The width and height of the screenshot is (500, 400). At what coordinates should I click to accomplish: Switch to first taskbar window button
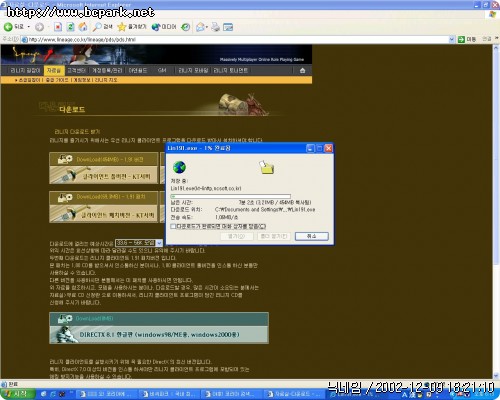point(107,394)
